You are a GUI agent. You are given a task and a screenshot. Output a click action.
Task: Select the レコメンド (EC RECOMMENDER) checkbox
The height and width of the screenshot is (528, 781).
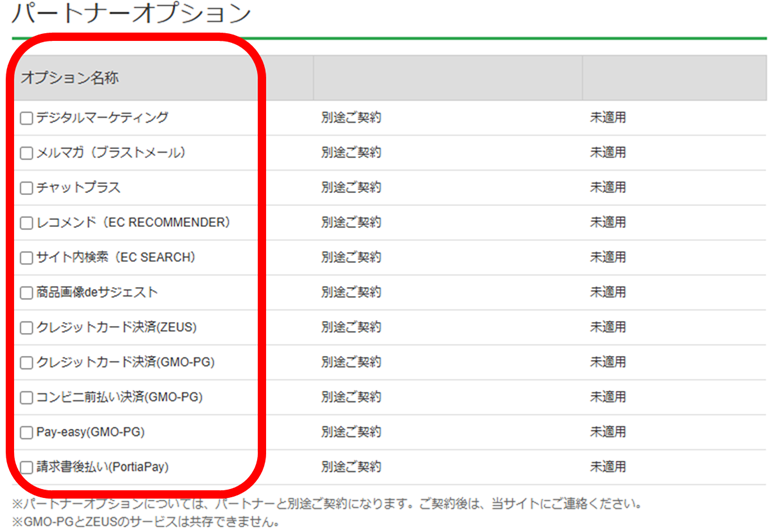click(x=27, y=223)
